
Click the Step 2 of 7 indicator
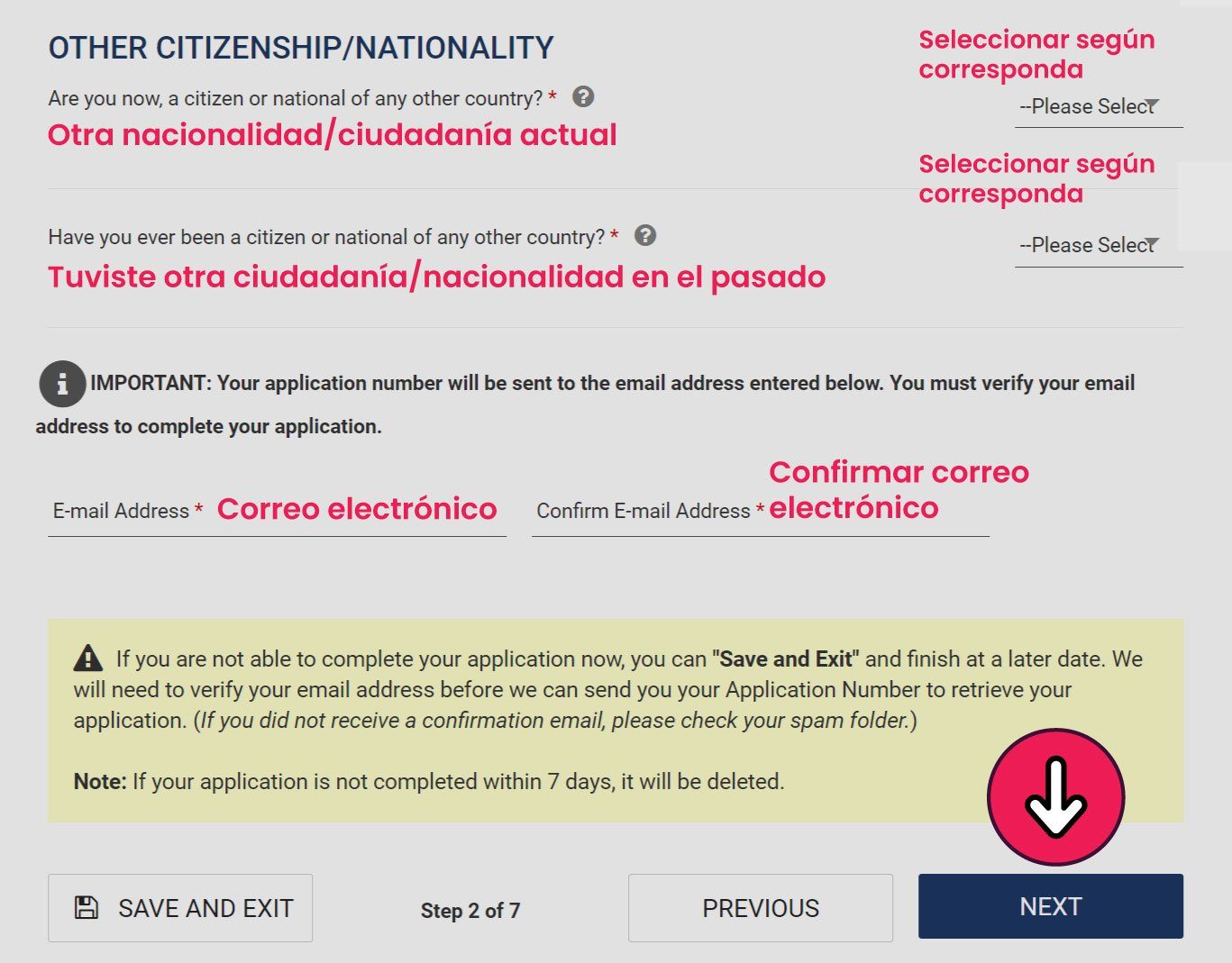pyautogui.click(x=470, y=910)
